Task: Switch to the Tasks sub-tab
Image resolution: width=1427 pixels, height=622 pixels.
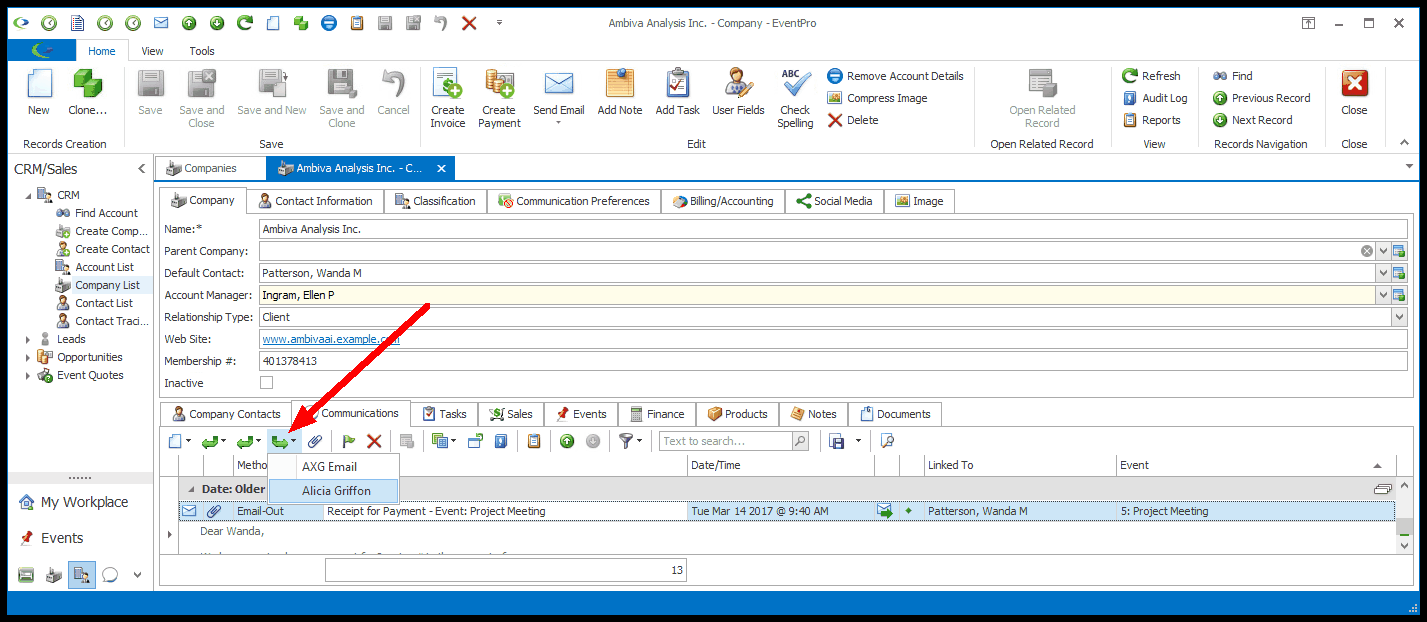Action: [x=444, y=414]
